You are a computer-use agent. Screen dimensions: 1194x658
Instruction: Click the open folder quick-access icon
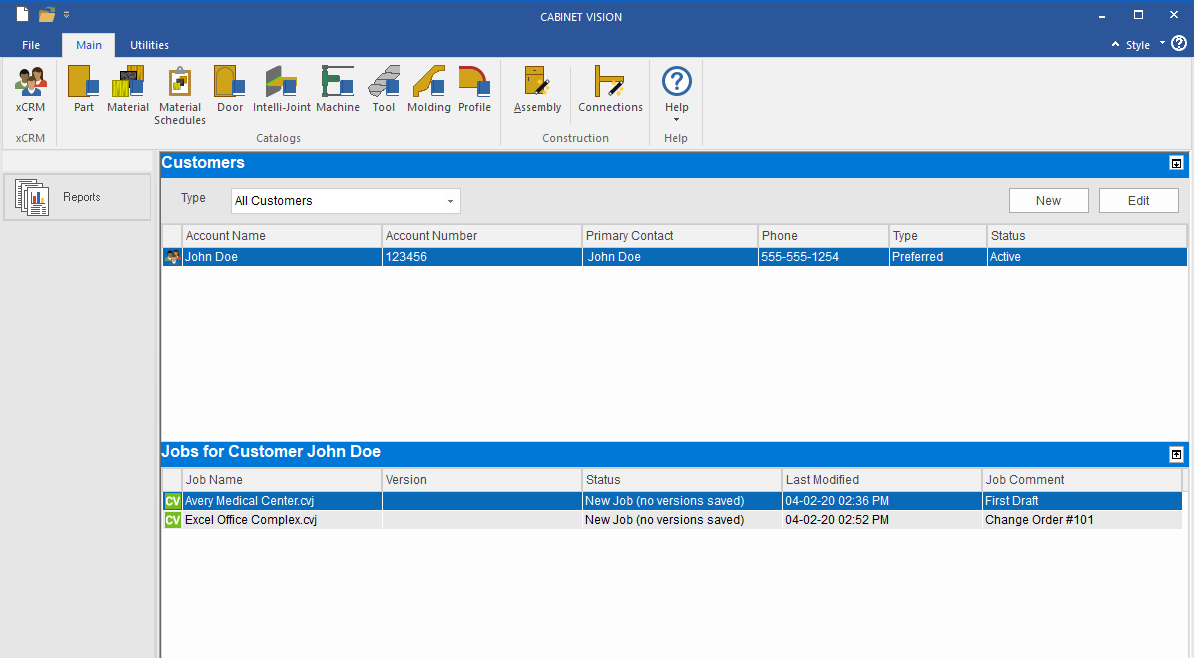coord(47,14)
